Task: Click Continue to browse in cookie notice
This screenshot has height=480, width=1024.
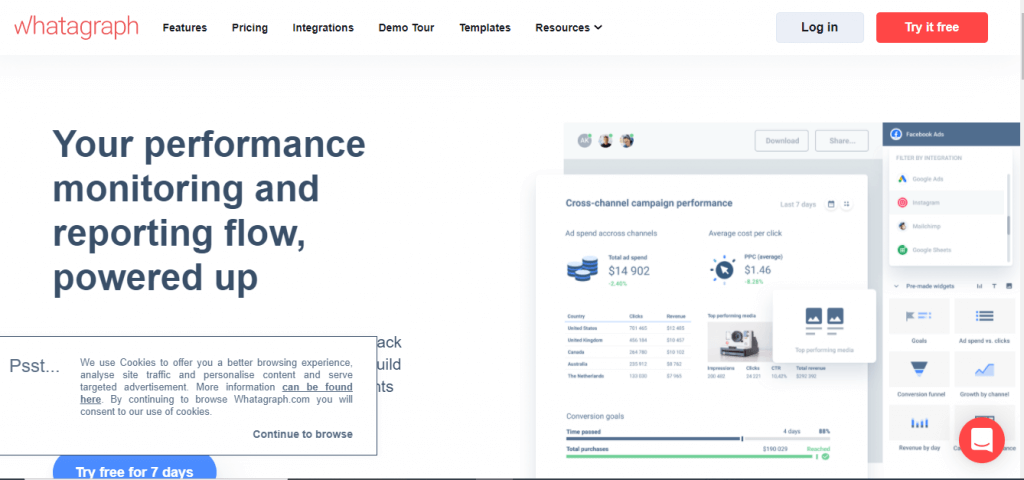Action: 302,434
